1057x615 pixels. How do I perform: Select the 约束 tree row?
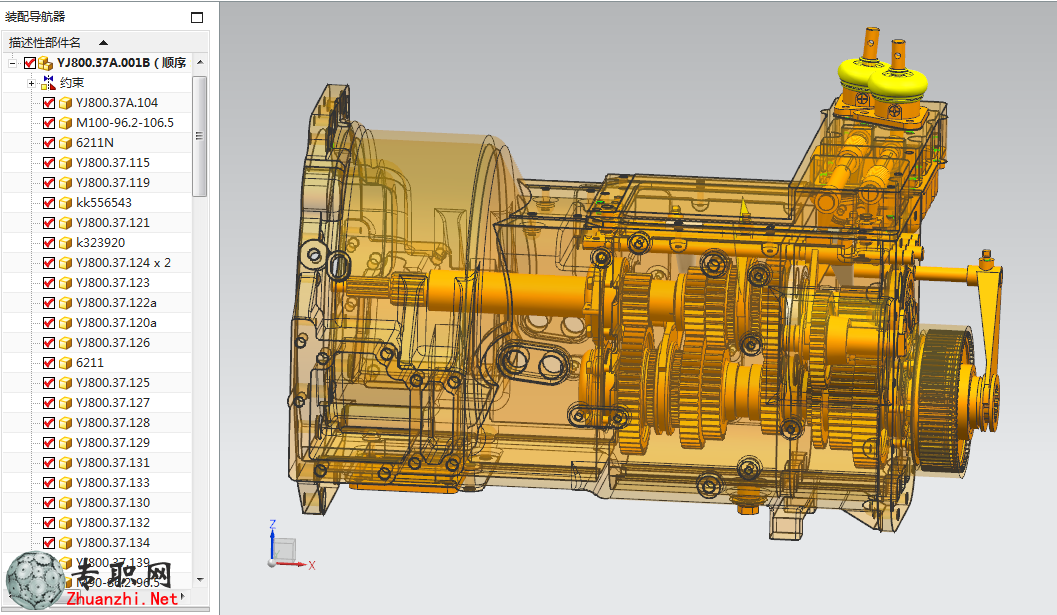click(98, 83)
